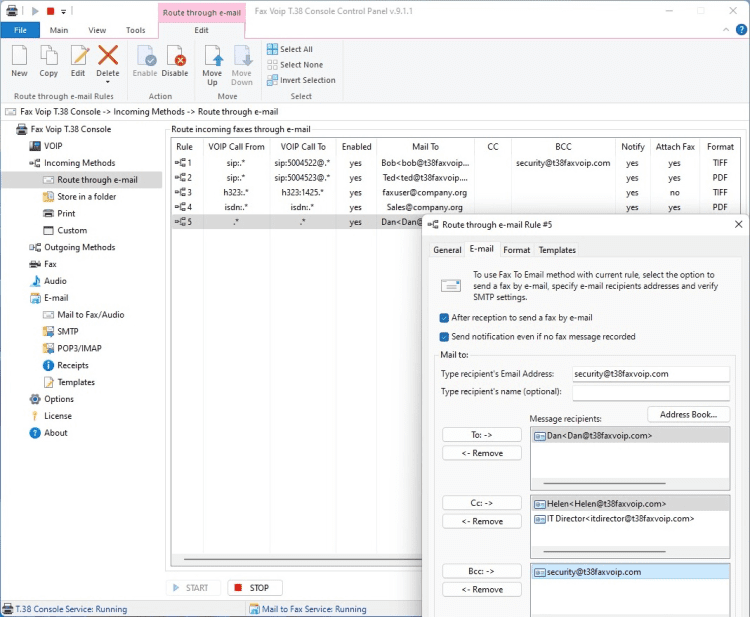The width and height of the screenshot is (750, 617).
Task: Open the File menu tab
Action: (x=19, y=30)
